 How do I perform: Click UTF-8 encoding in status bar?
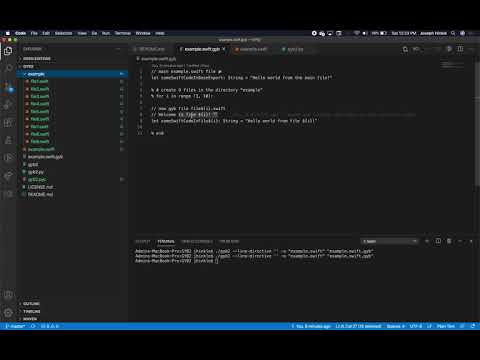(x=416, y=326)
